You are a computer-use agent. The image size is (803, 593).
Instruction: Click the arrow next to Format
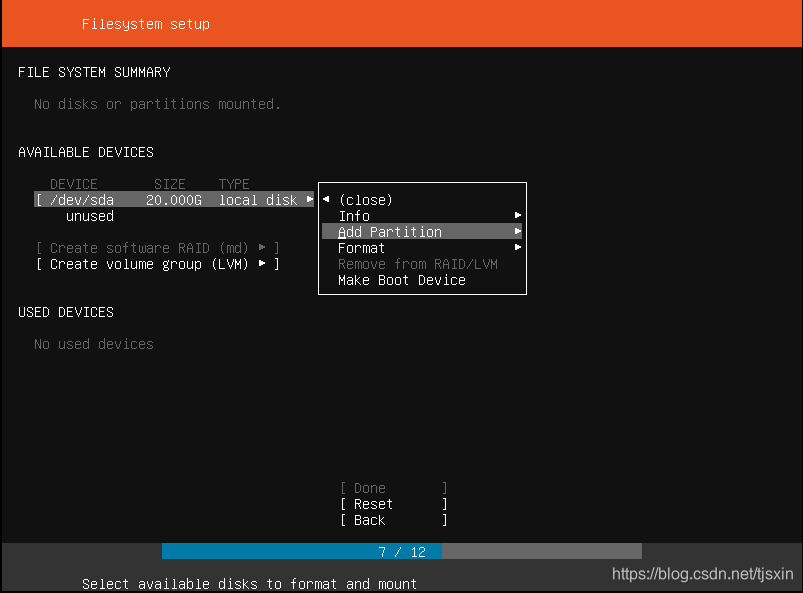(518, 247)
